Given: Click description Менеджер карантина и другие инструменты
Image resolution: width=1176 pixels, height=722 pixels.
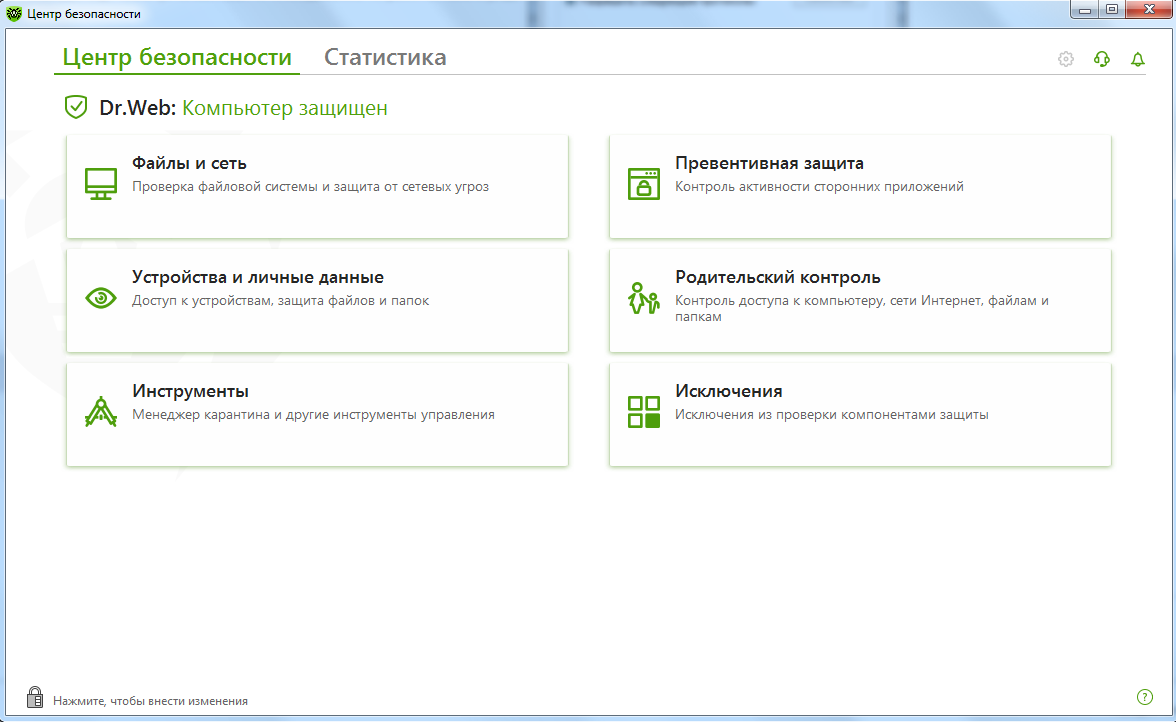Looking at the screenshot, I should 314,415.
